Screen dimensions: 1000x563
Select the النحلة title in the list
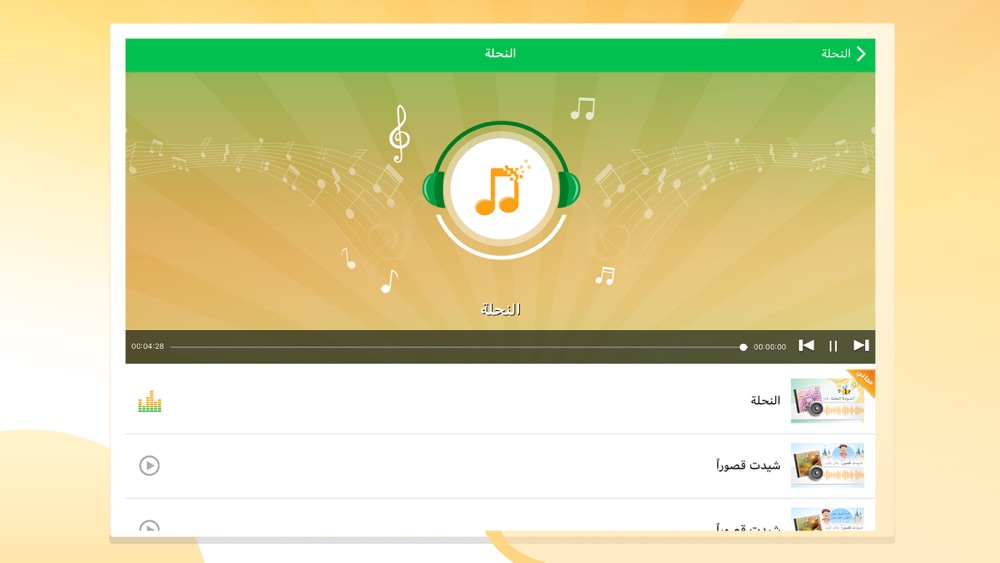pyautogui.click(x=765, y=400)
